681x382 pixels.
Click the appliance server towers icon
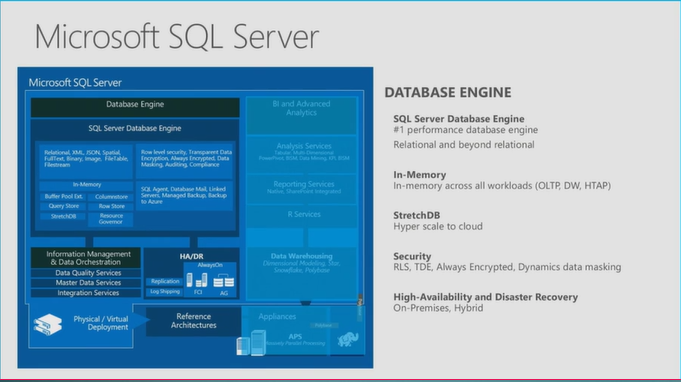coord(251,343)
